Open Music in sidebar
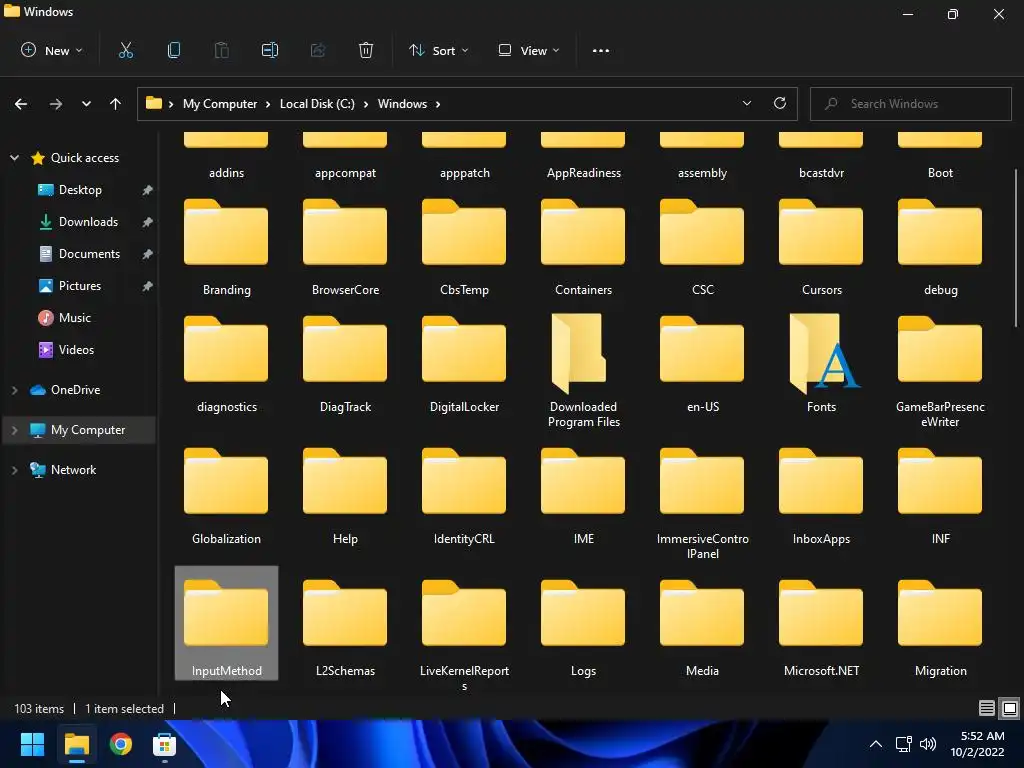The width and height of the screenshot is (1024, 768). [74, 318]
